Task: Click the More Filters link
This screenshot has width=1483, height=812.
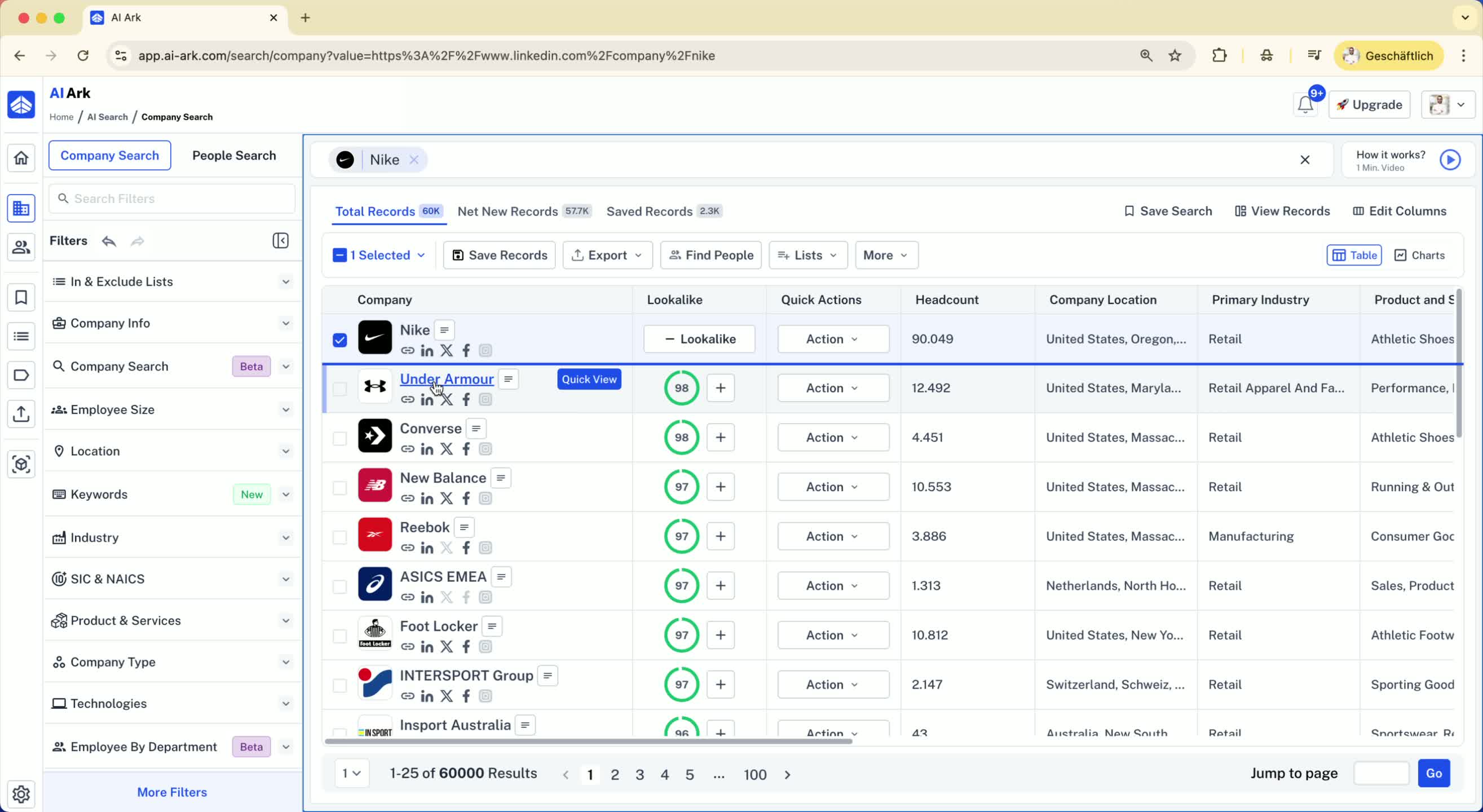Action: click(171, 792)
